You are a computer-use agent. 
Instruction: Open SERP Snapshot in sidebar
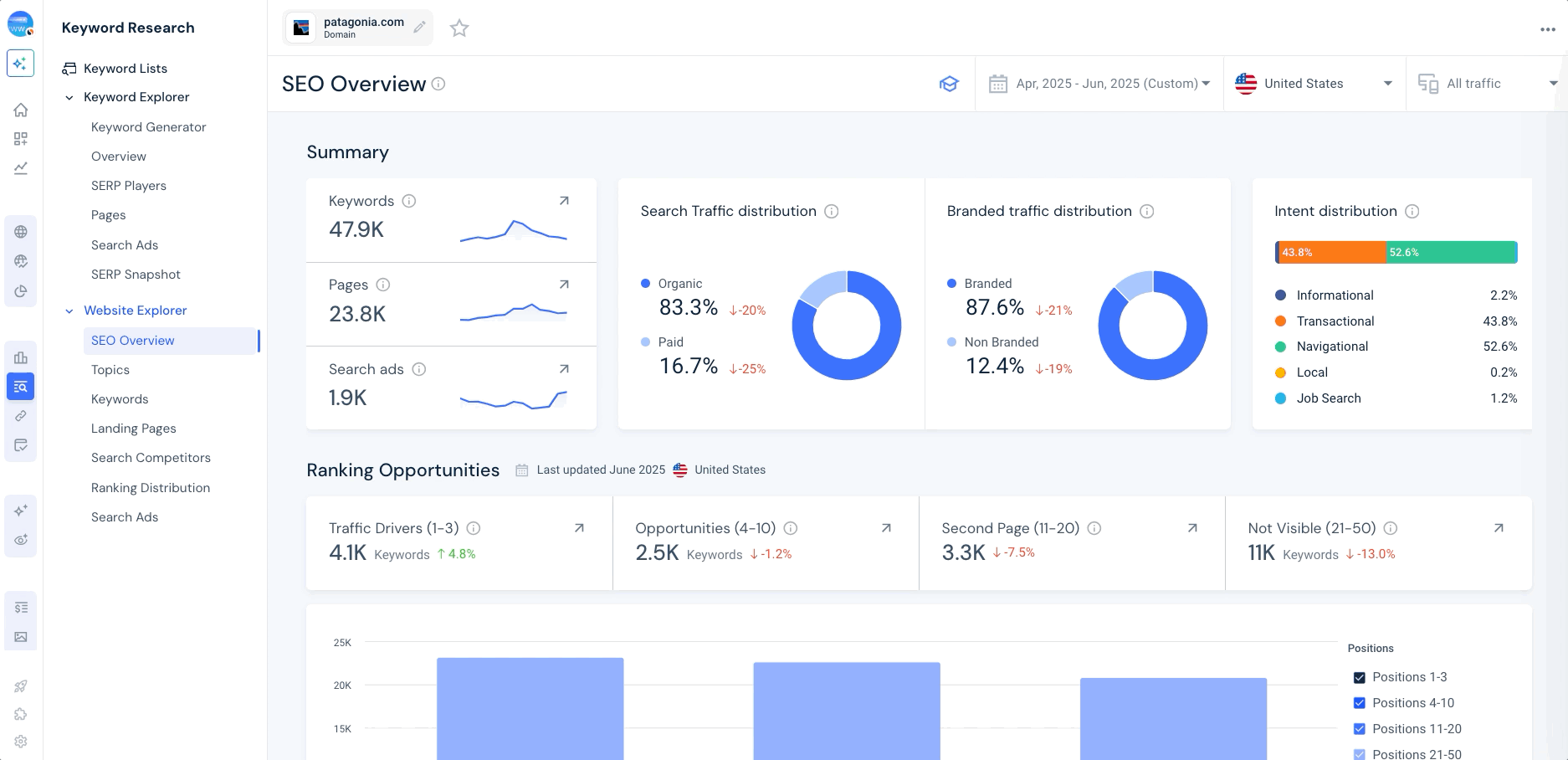click(x=136, y=275)
